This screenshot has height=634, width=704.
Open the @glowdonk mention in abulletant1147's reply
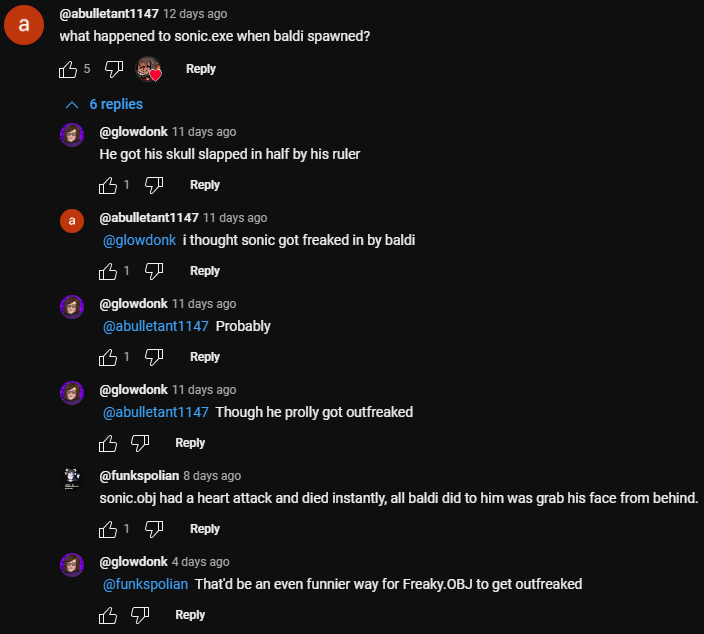point(140,240)
